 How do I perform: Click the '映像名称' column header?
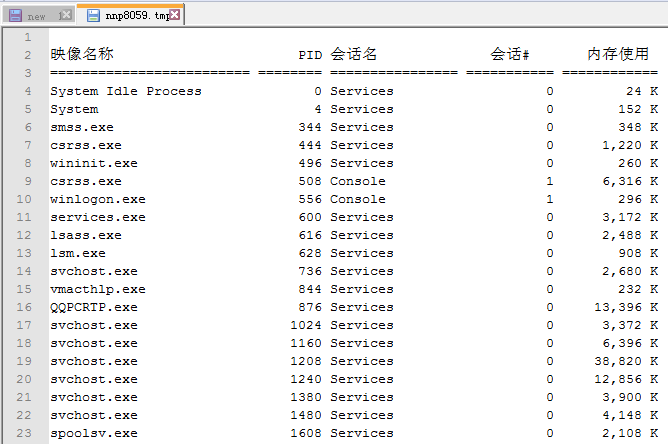click(x=83, y=54)
